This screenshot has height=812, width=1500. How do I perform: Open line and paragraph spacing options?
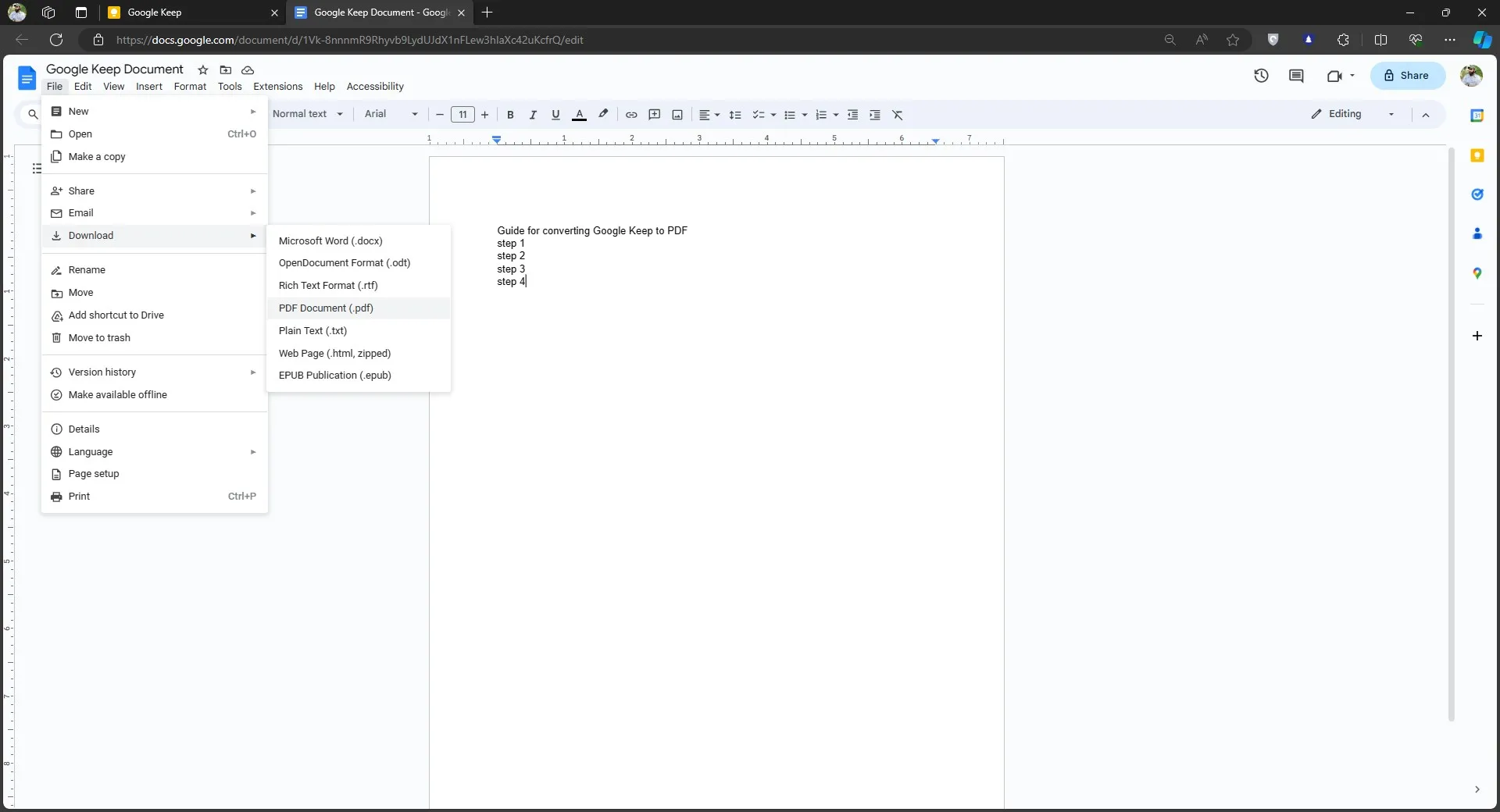point(735,115)
